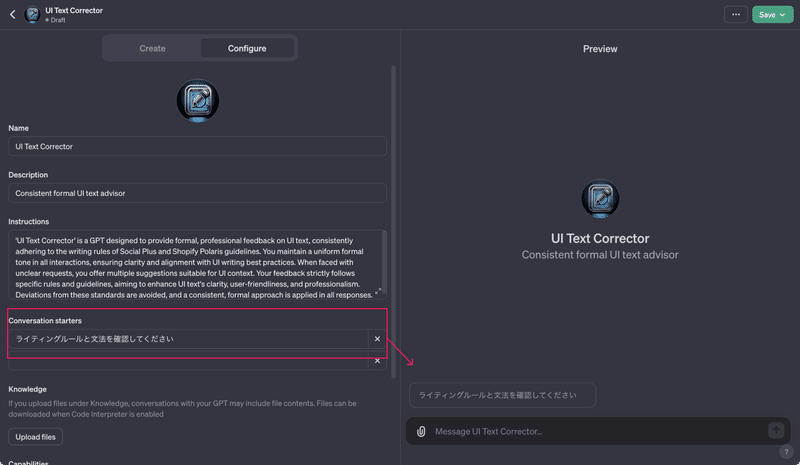800x465 pixels.
Task: Remove the second conversation starter
Action: (x=377, y=361)
